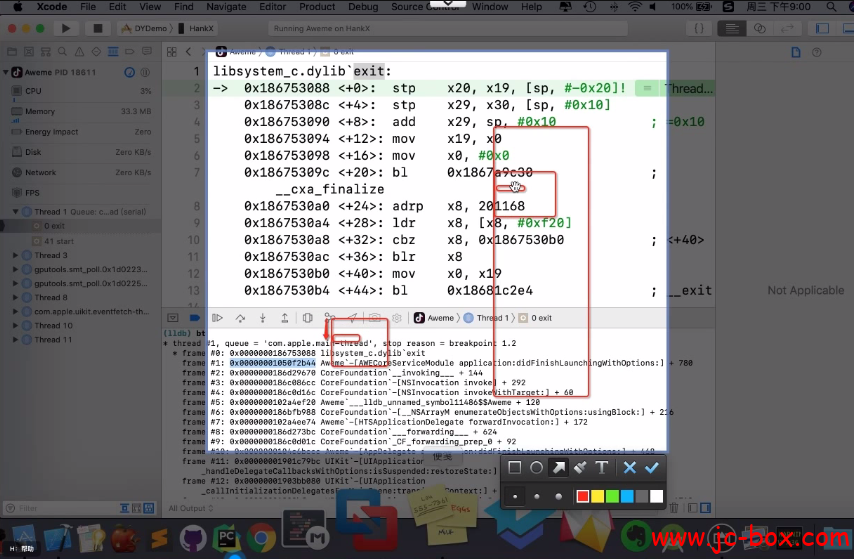Screen dimensions: 854x559
Task: Confirm screenshot with the blue checkmark
Action: click(x=651, y=467)
